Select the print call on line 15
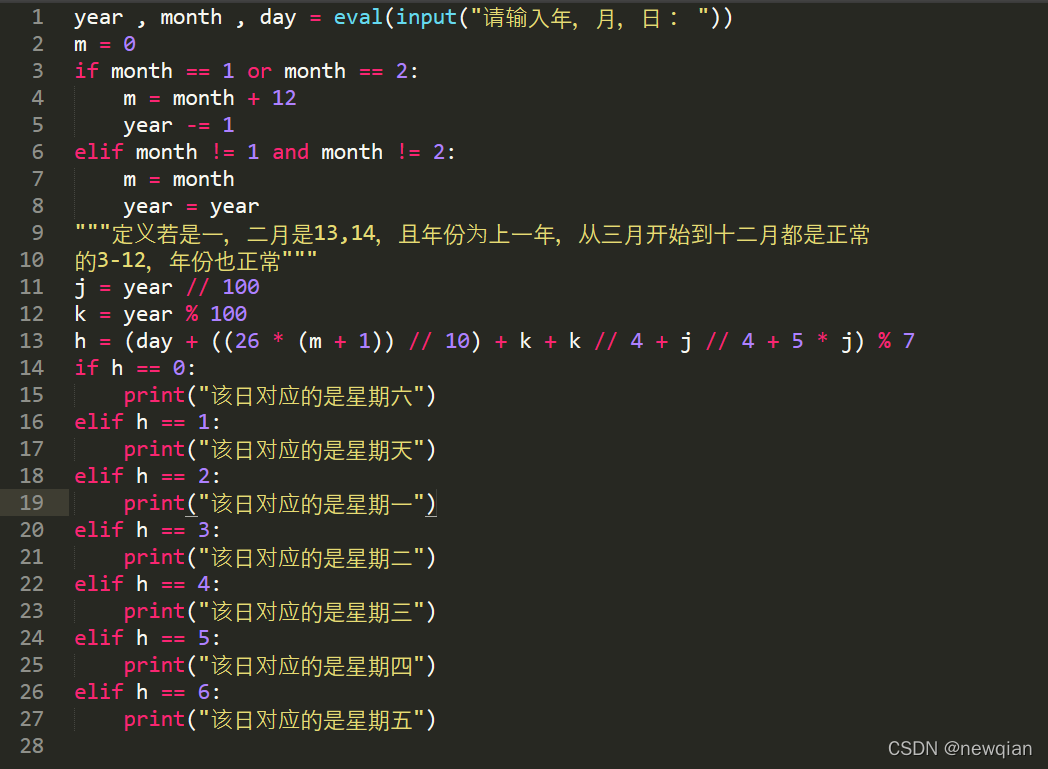 [x=153, y=394]
